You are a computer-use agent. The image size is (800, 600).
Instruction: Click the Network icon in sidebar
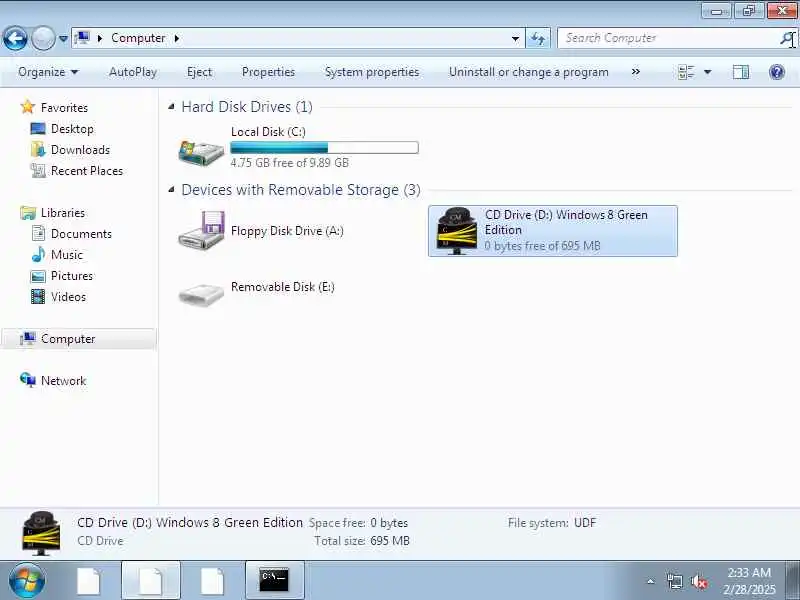tap(28, 380)
